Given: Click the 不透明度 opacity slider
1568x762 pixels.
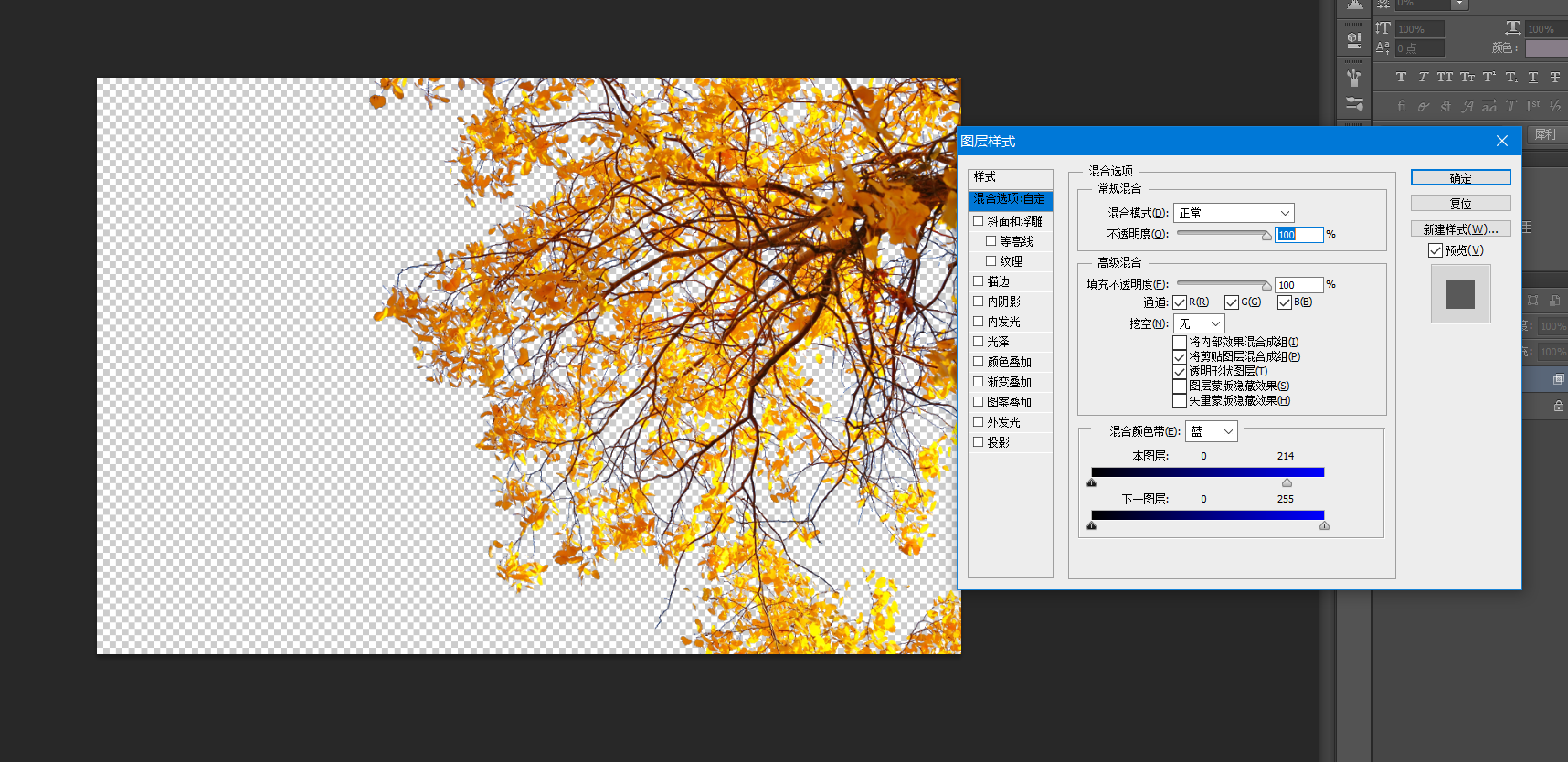Looking at the screenshot, I should pos(1224,234).
